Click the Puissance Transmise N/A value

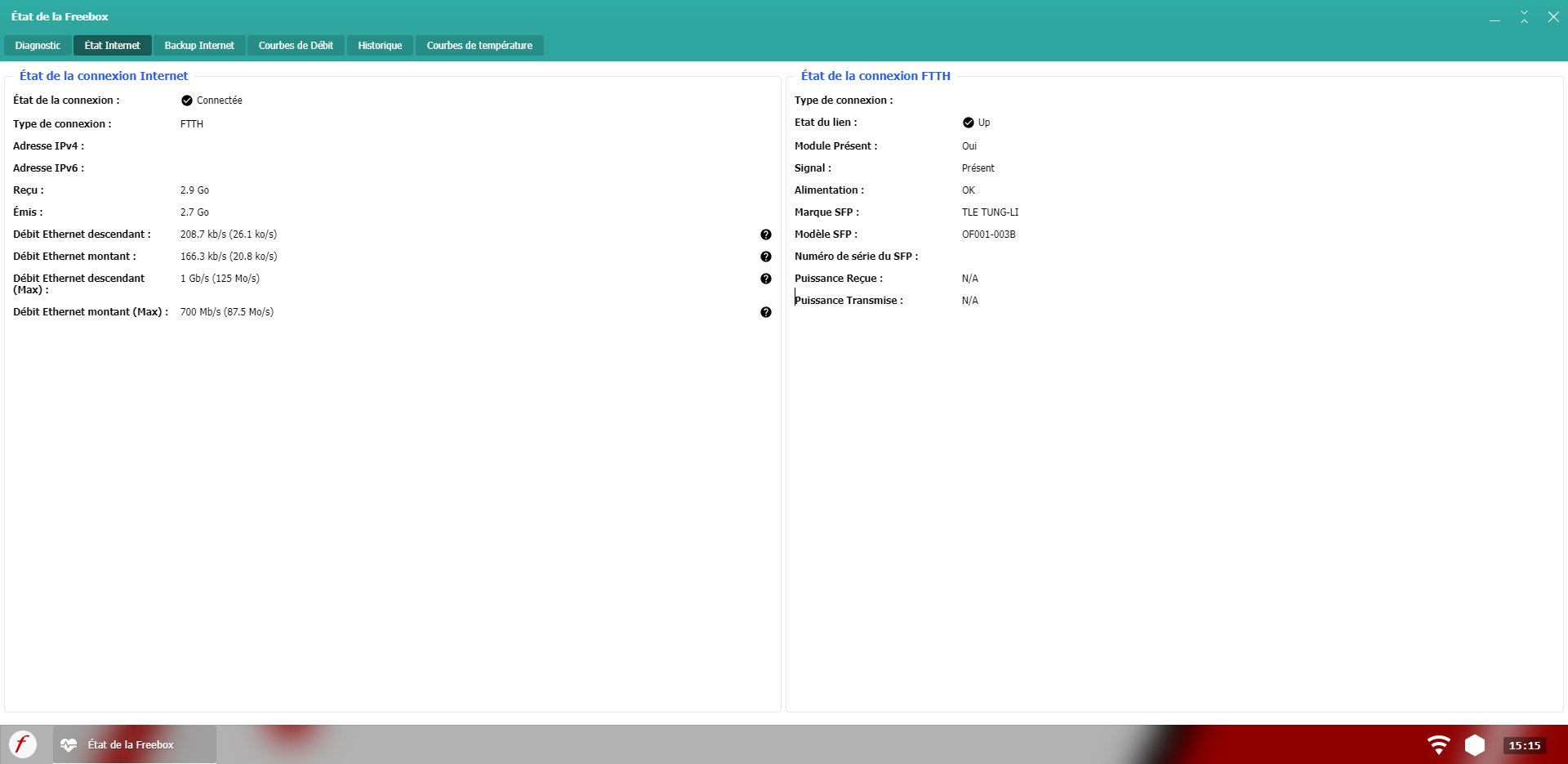point(970,301)
